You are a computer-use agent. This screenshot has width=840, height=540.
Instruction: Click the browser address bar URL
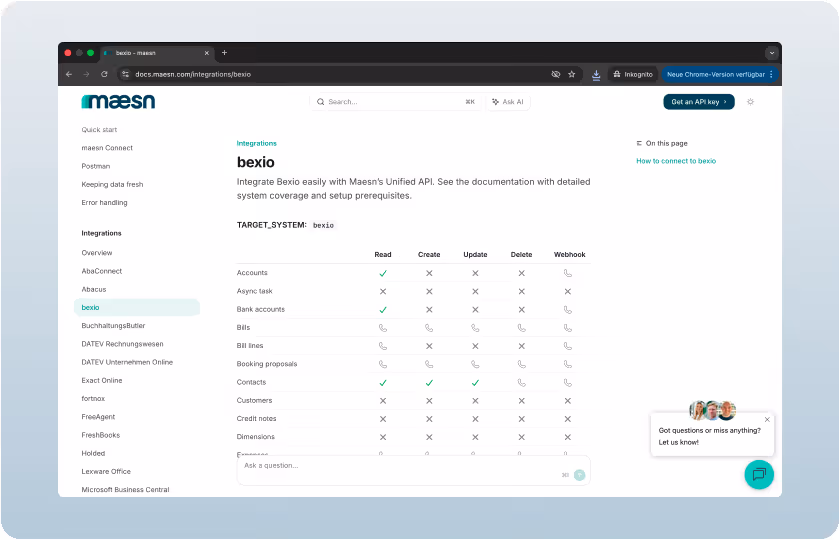(193, 74)
